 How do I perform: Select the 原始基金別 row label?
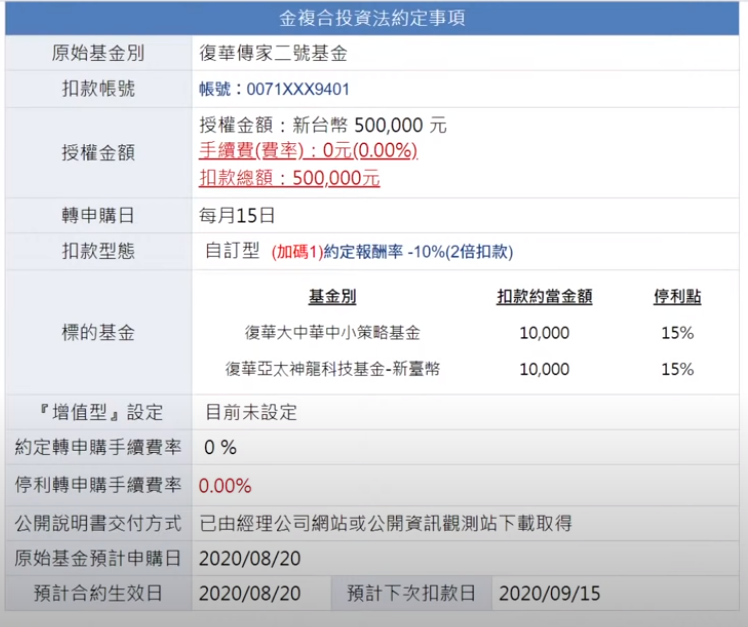[98, 53]
